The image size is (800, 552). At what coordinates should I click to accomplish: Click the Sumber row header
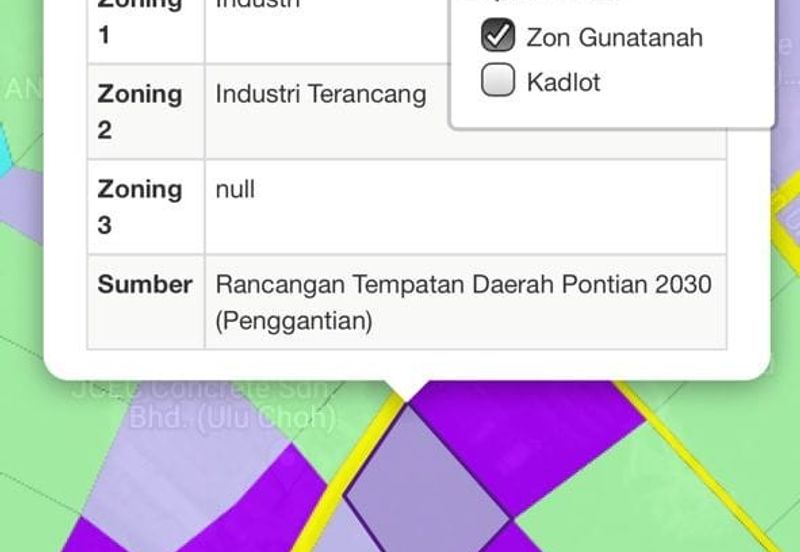point(145,285)
